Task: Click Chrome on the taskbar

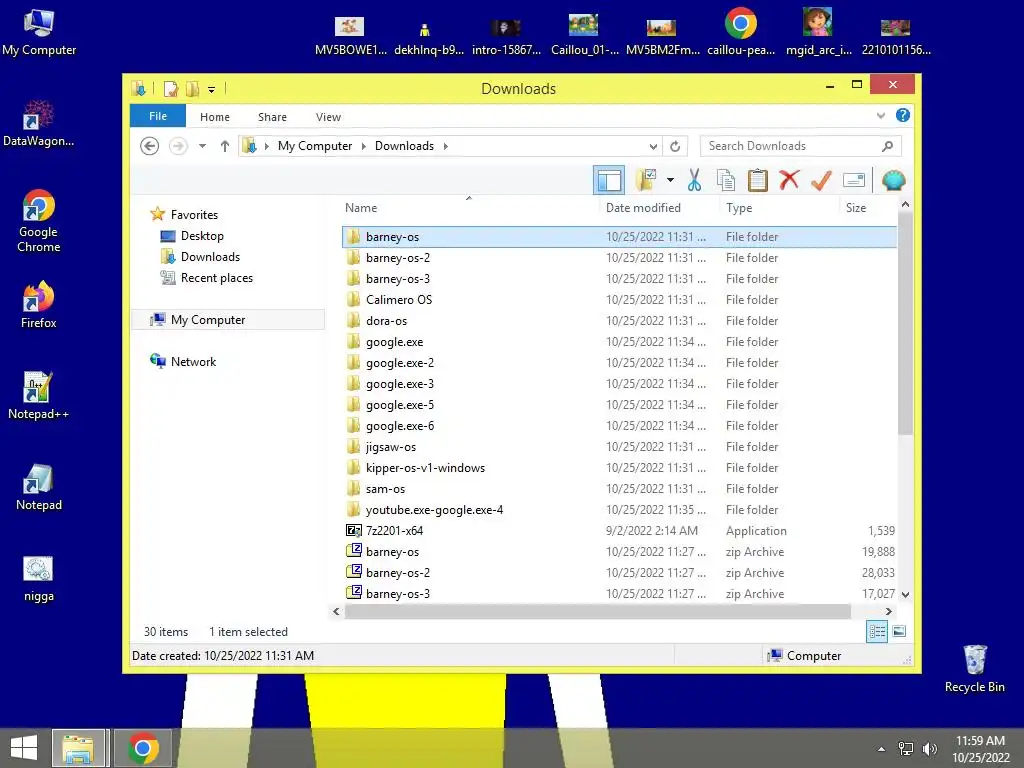Action: [143, 748]
